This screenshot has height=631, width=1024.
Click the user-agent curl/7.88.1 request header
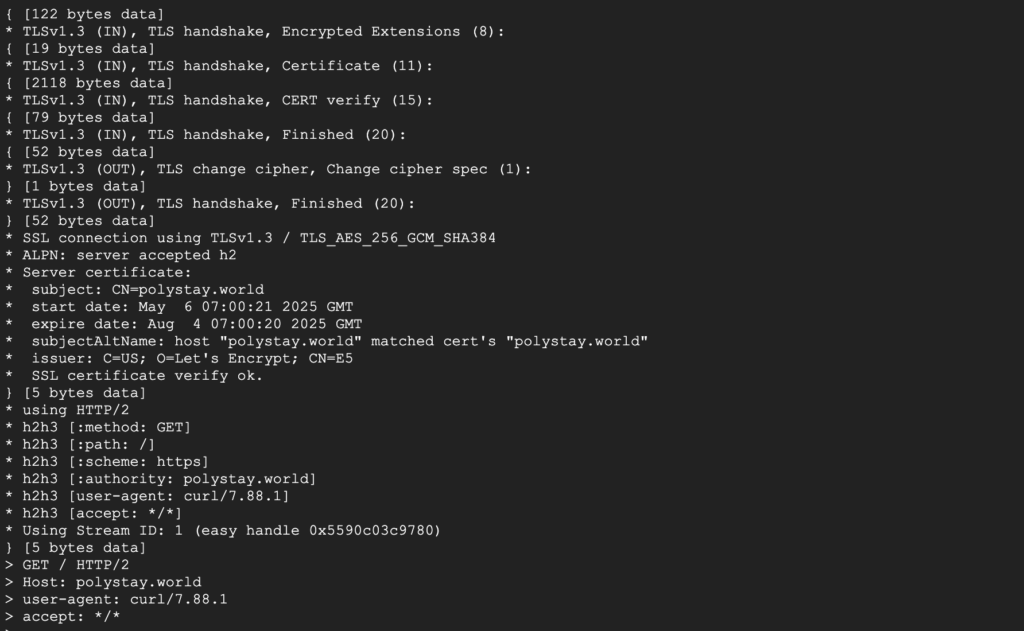[116, 600]
